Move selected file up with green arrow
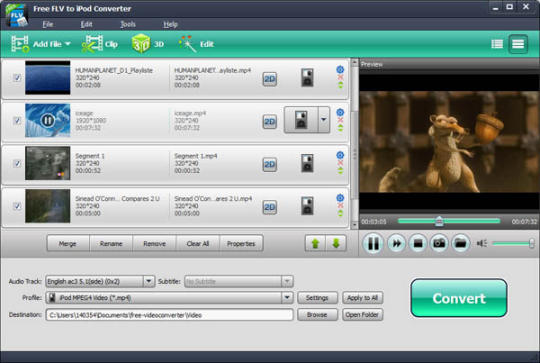The height and width of the screenshot is (363, 540). (x=315, y=243)
